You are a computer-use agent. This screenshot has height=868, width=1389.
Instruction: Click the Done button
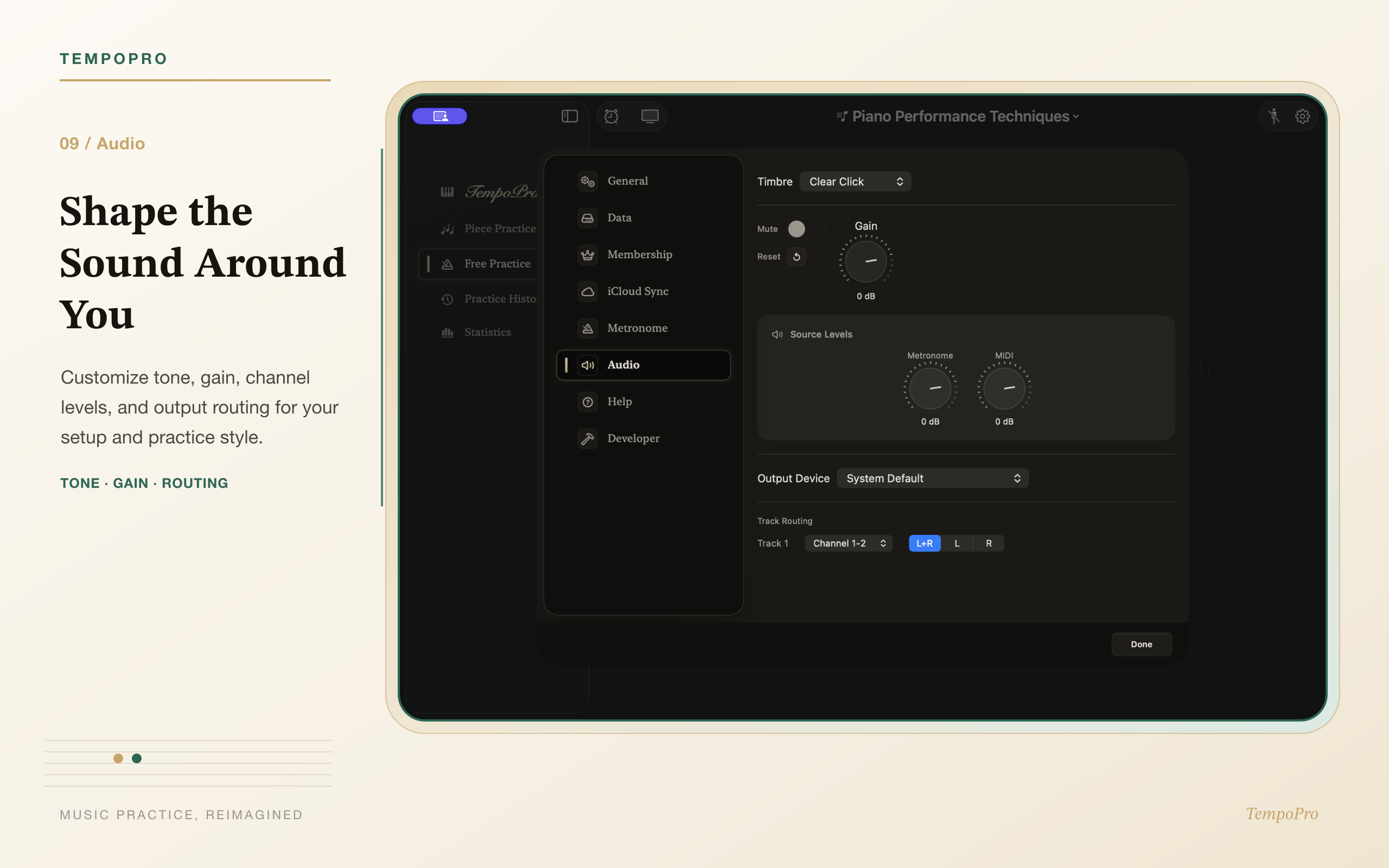pyautogui.click(x=1141, y=644)
